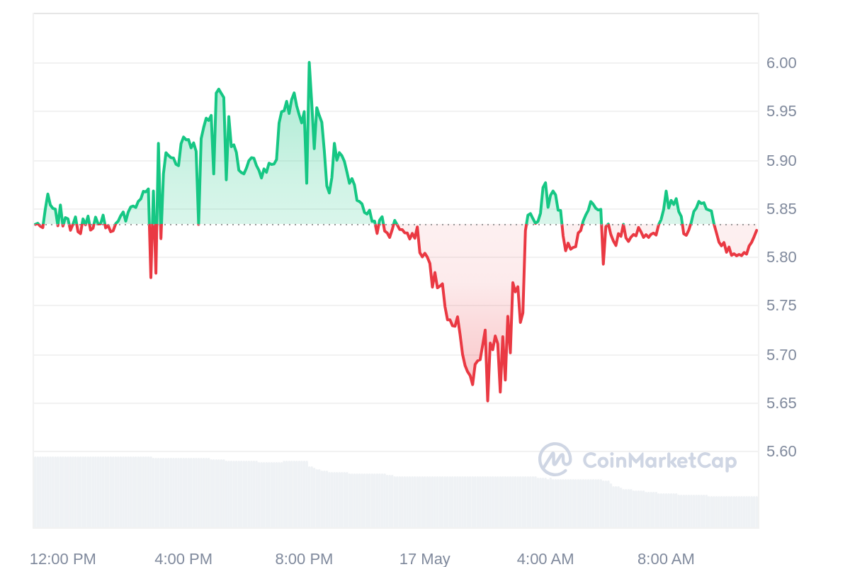
Task: Click the 12:00 PM time axis label
Action: [x=63, y=559]
